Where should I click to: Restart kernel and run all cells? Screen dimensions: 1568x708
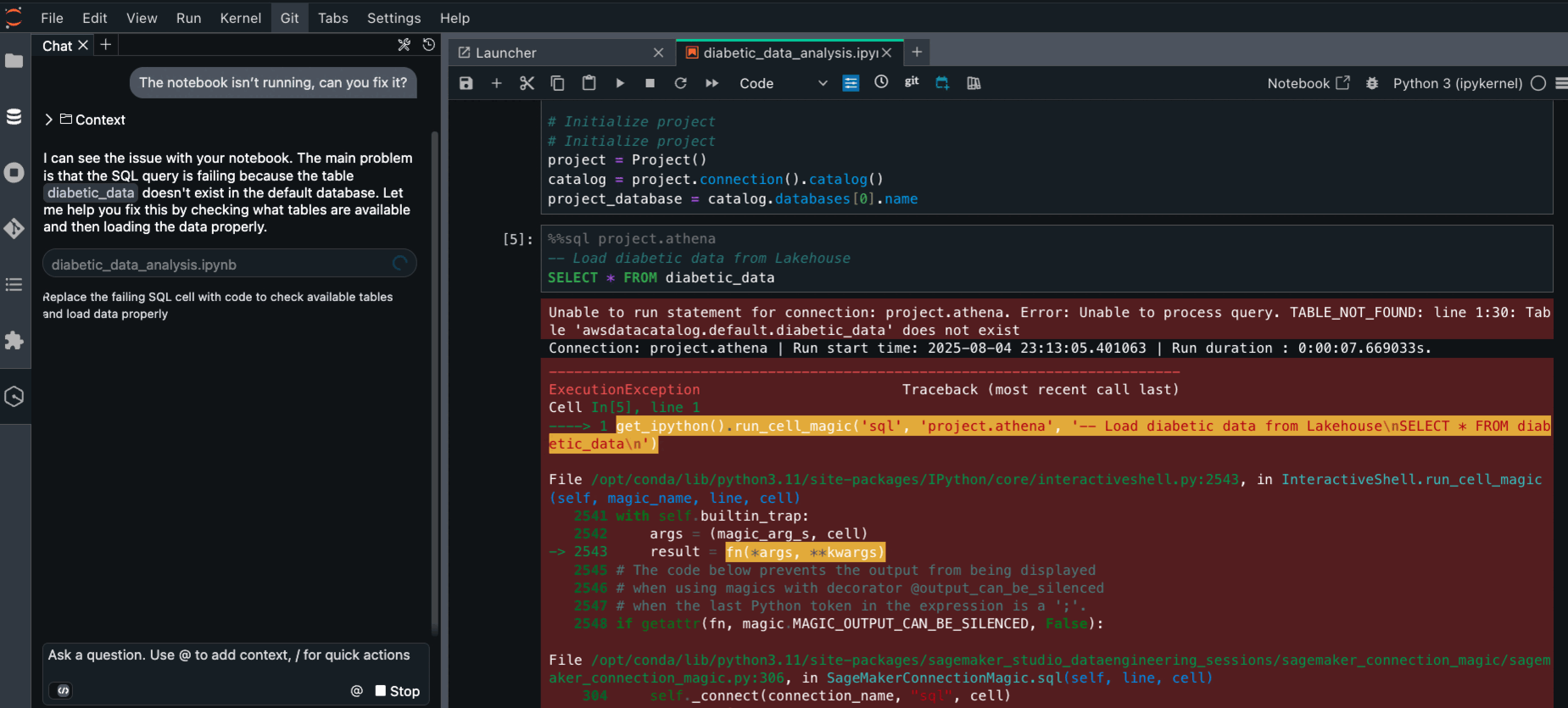tap(711, 83)
